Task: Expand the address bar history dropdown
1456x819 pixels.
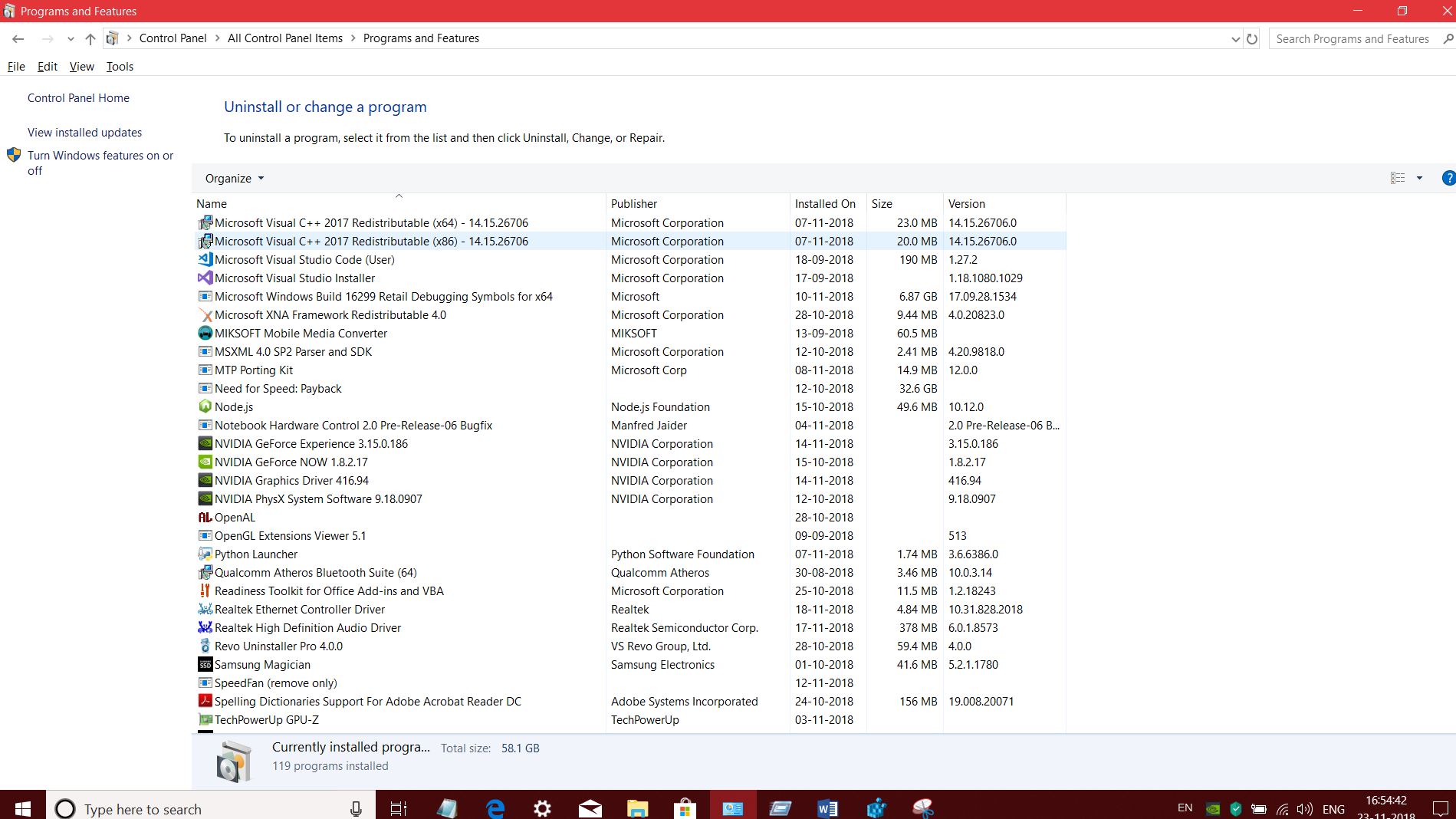Action: 1235,38
